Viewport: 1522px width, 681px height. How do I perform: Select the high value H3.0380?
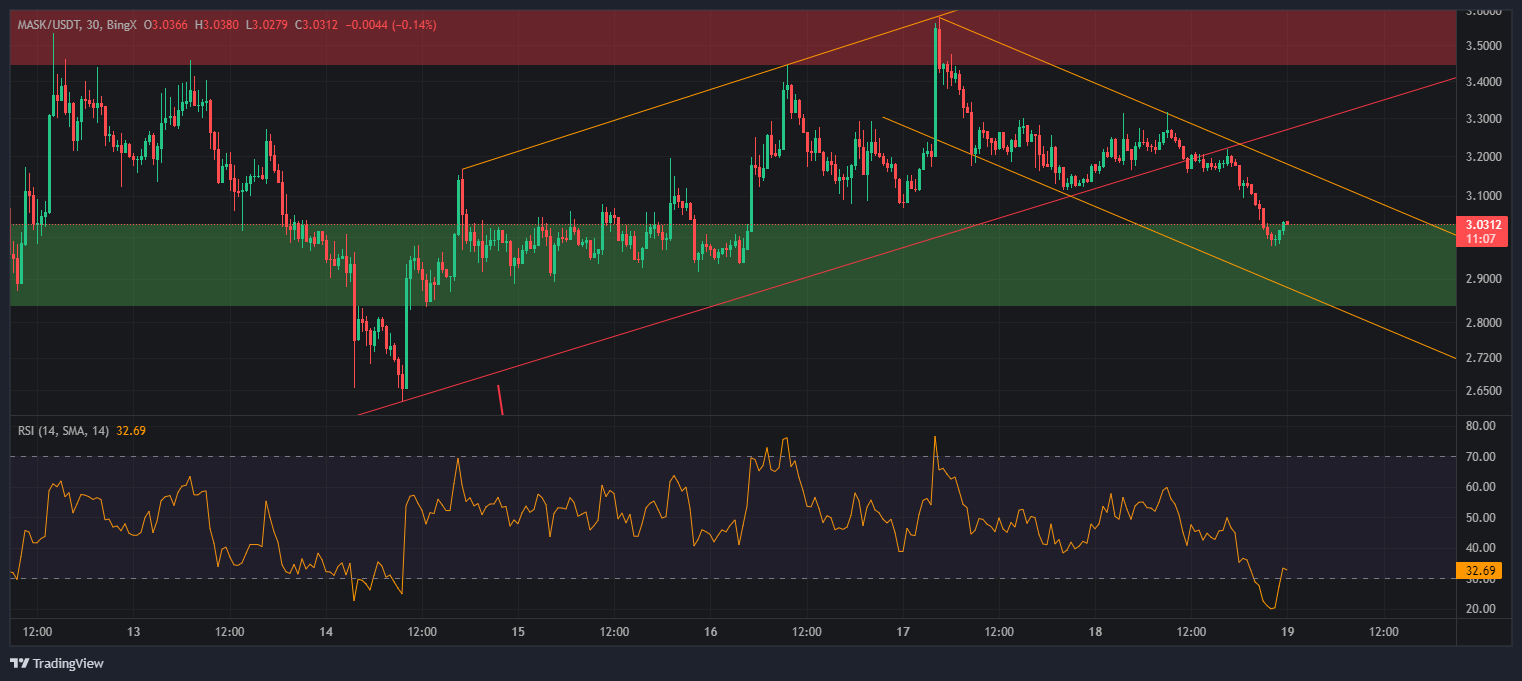[x=217, y=24]
